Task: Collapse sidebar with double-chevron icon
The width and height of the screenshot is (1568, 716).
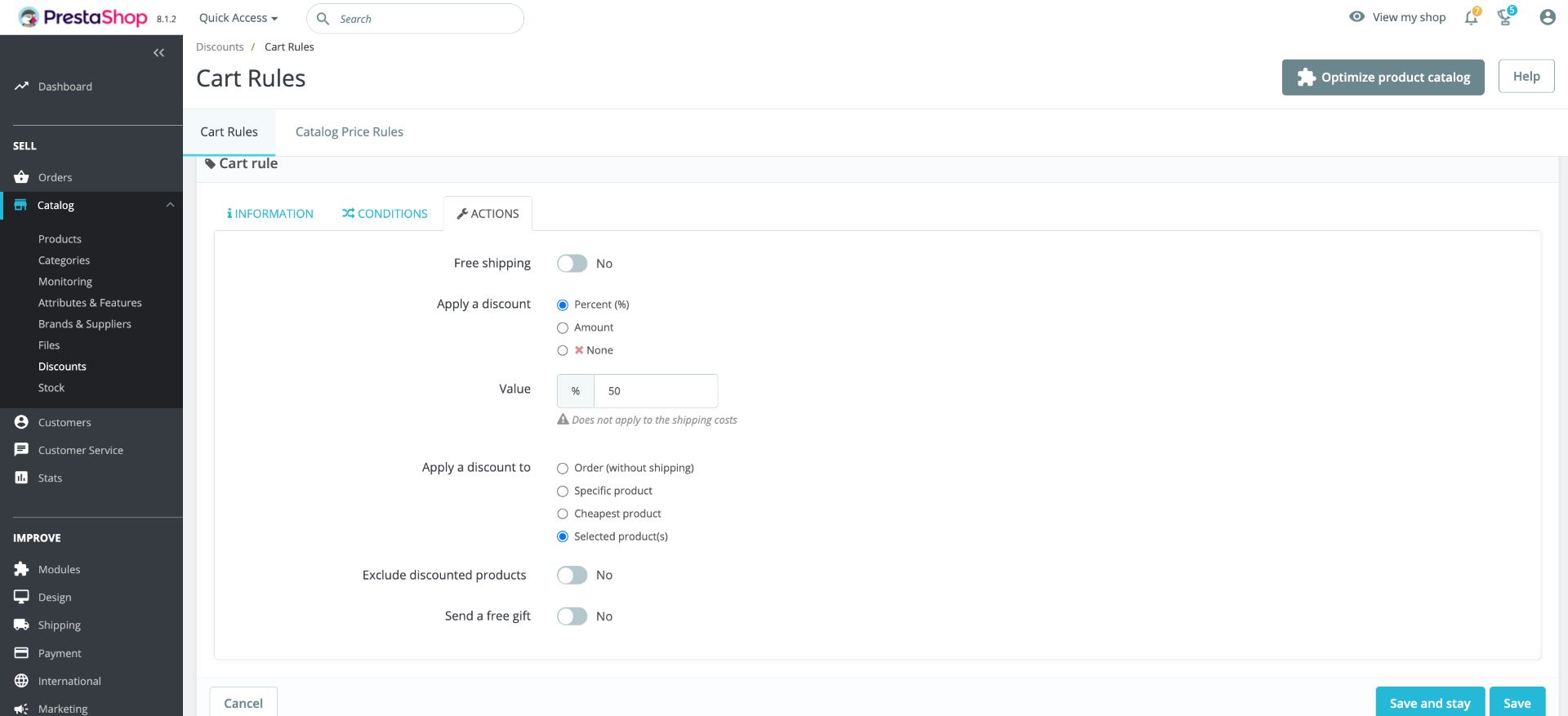Action: coord(158,53)
